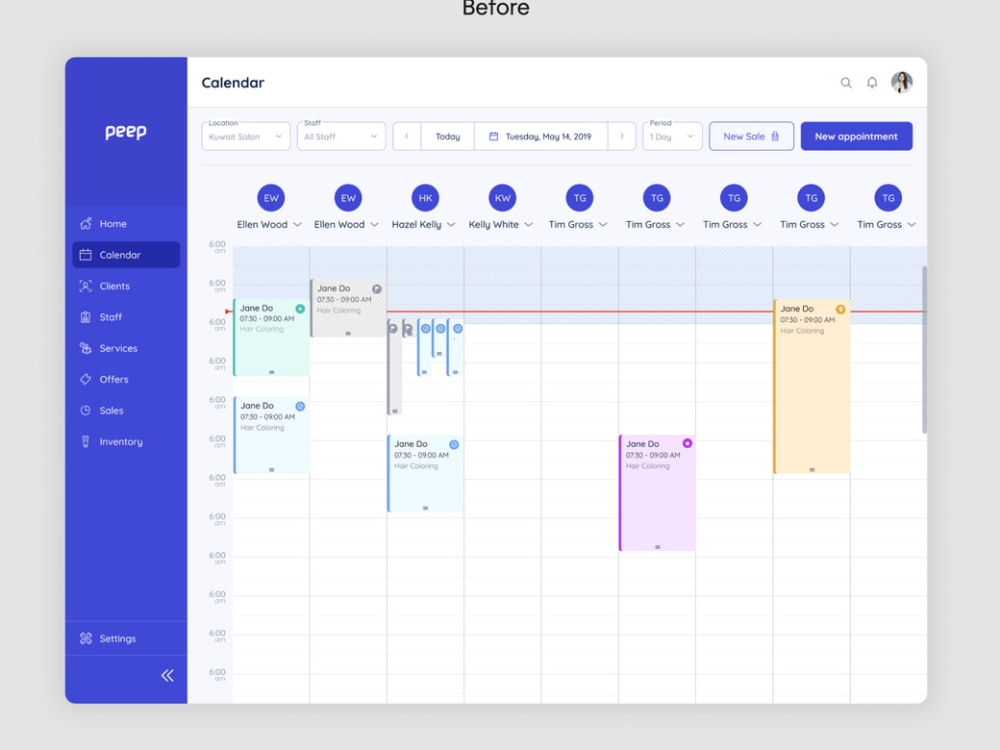Open the Location dropdown showing Kuwait Salon
This screenshot has width=1000, height=750.
click(x=245, y=135)
